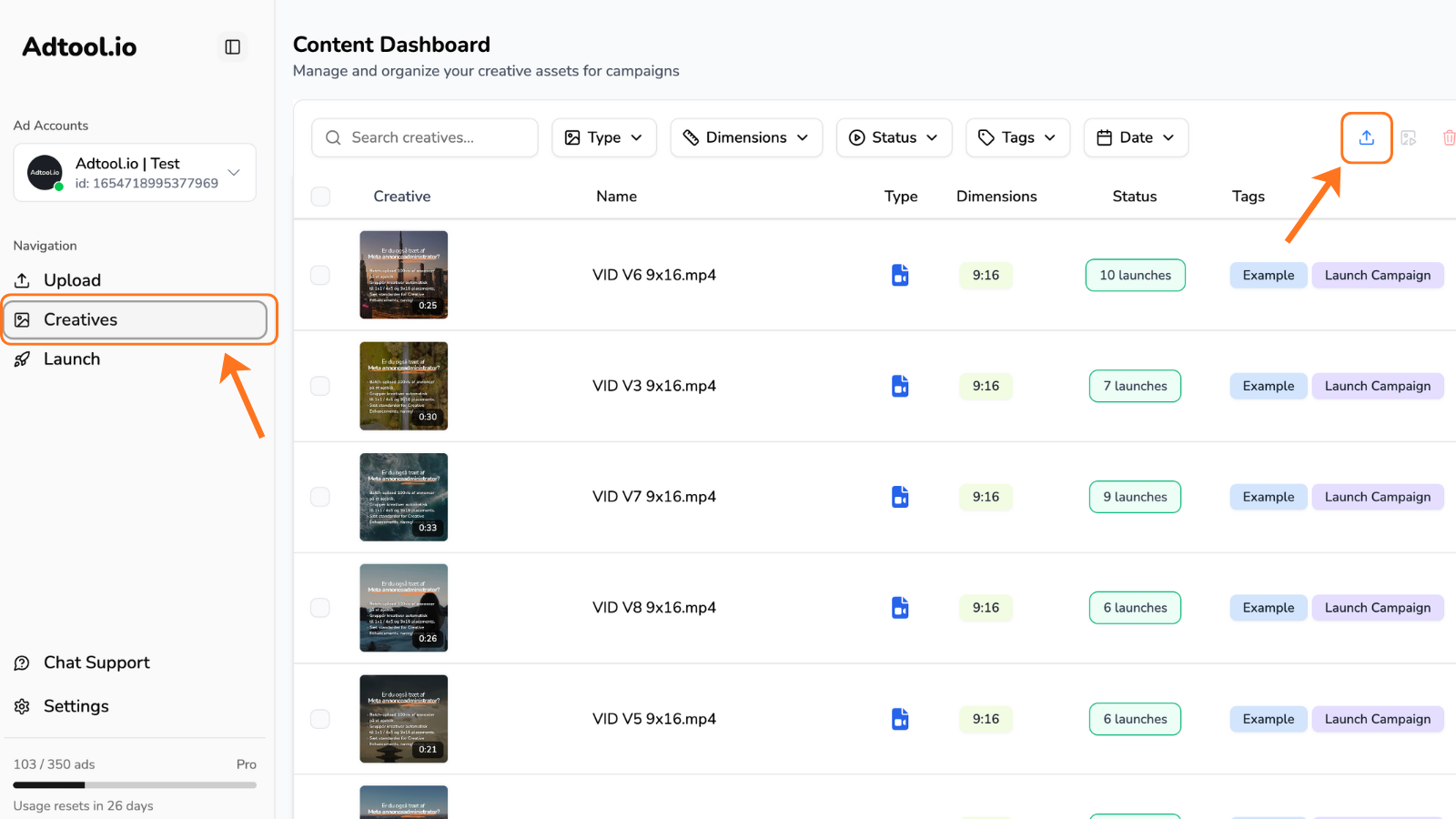Open Chat Support from the sidebar
The width and height of the screenshot is (1456, 819).
coord(96,662)
